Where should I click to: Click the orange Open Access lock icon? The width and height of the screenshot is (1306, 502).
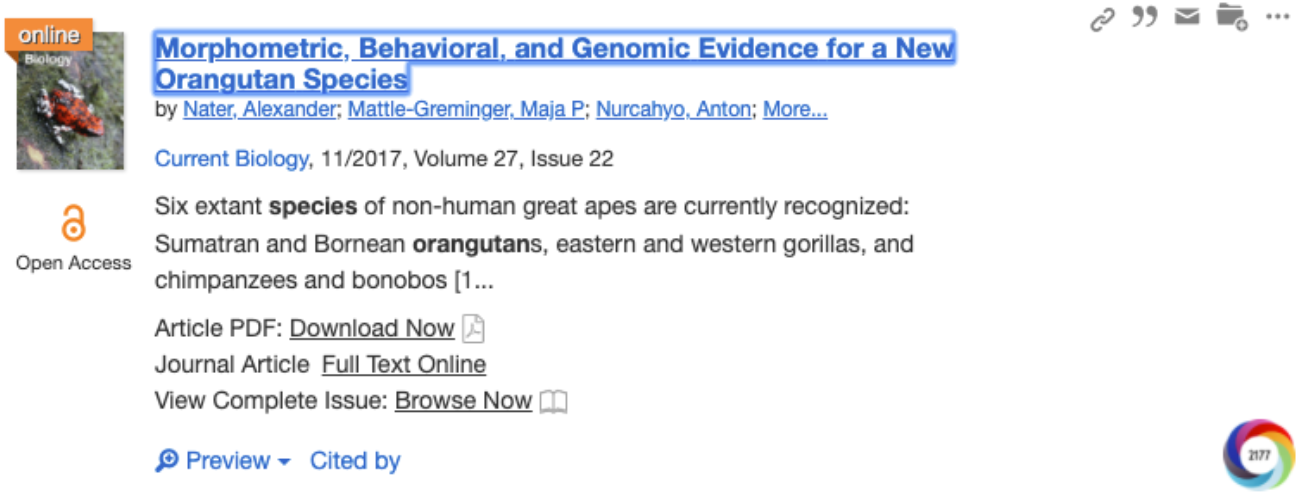point(73,224)
